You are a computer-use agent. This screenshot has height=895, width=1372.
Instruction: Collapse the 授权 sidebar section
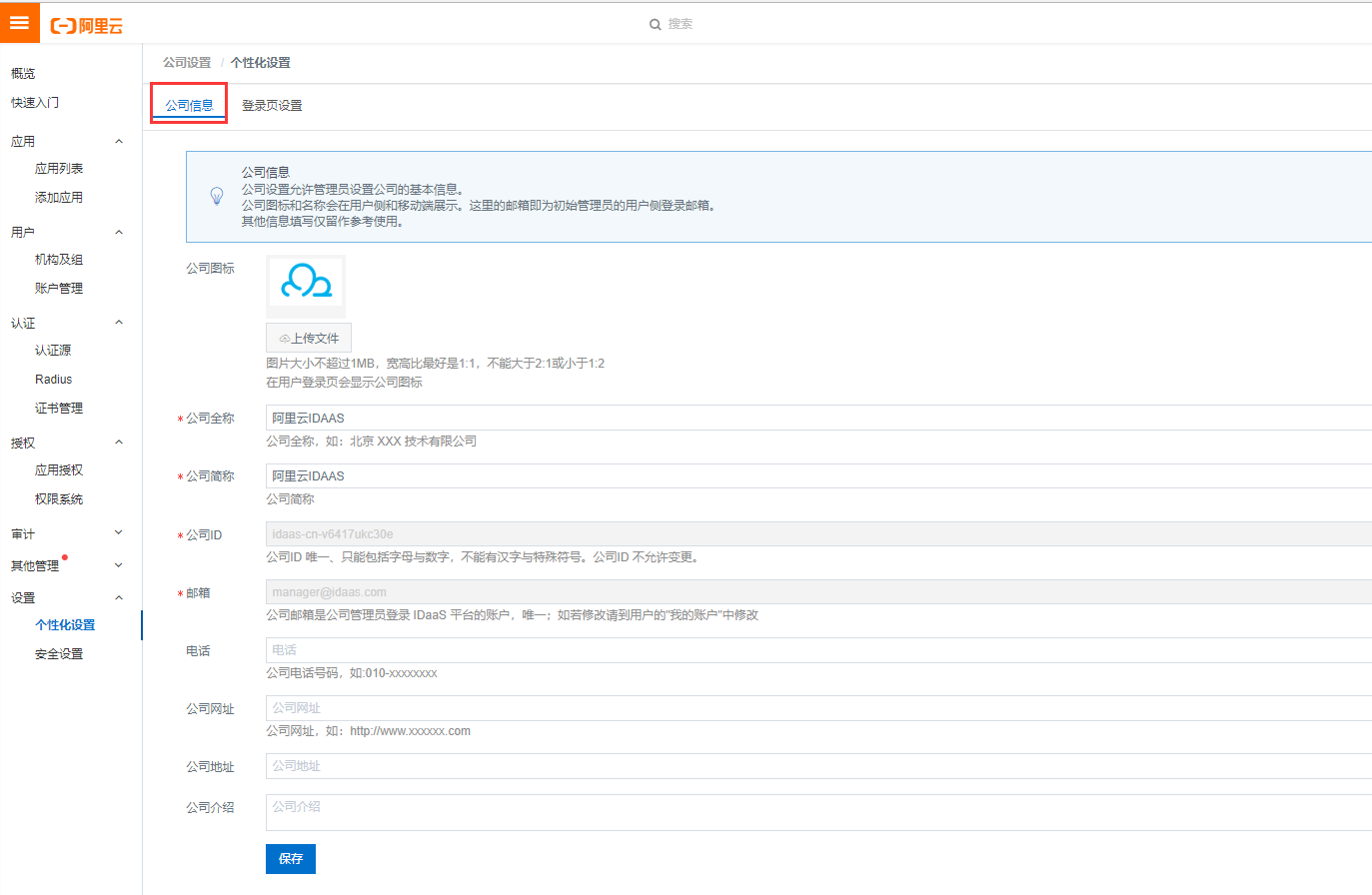click(x=119, y=443)
